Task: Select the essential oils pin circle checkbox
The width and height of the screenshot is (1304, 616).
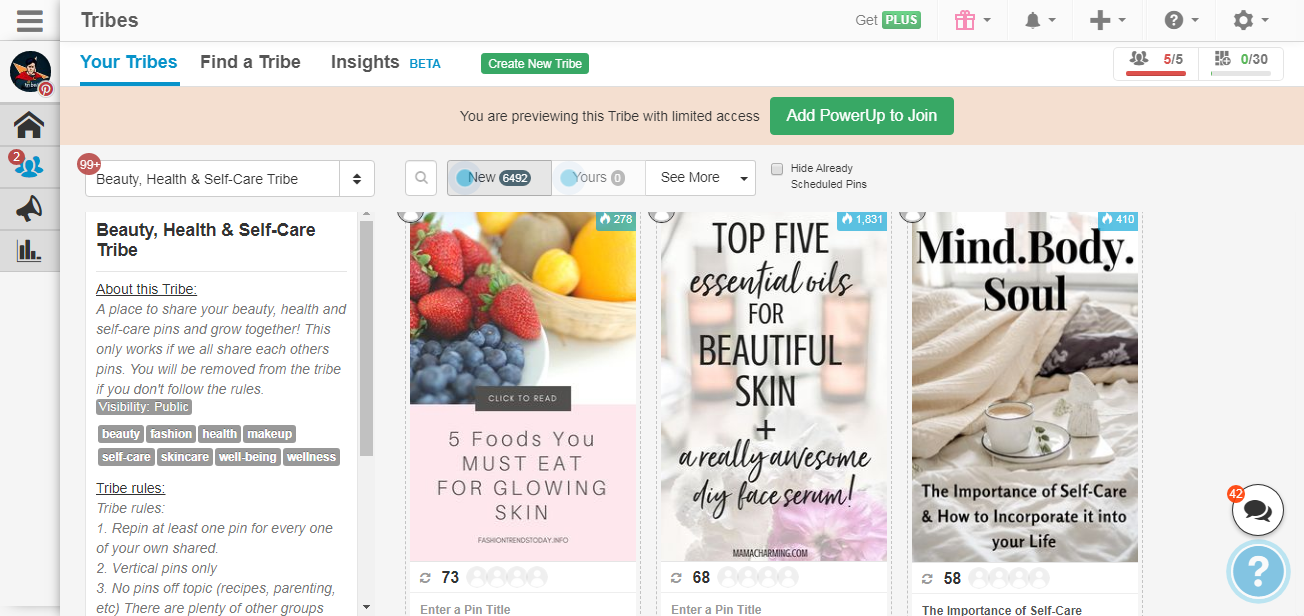Action: pos(661,213)
